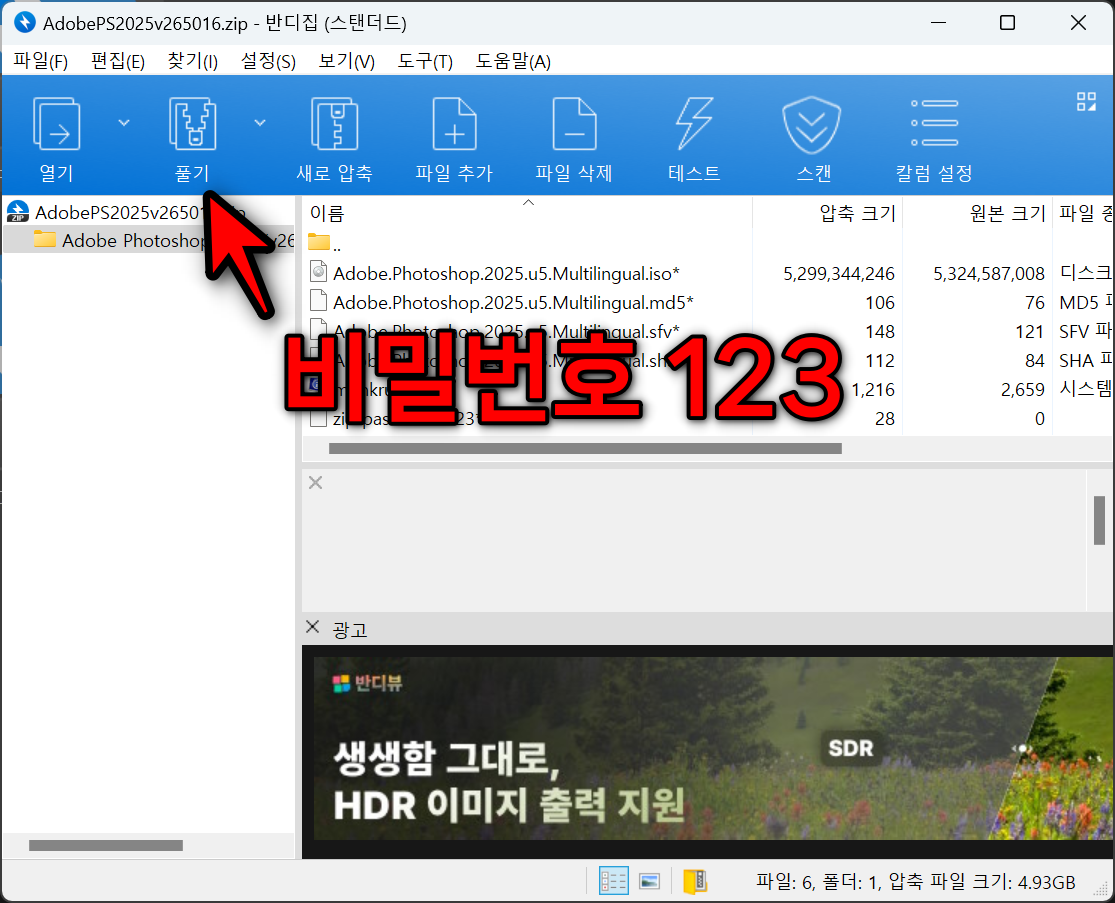This screenshot has height=903, width=1115.
Task: Close the 광고 ad panel
Action: click(x=312, y=626)
